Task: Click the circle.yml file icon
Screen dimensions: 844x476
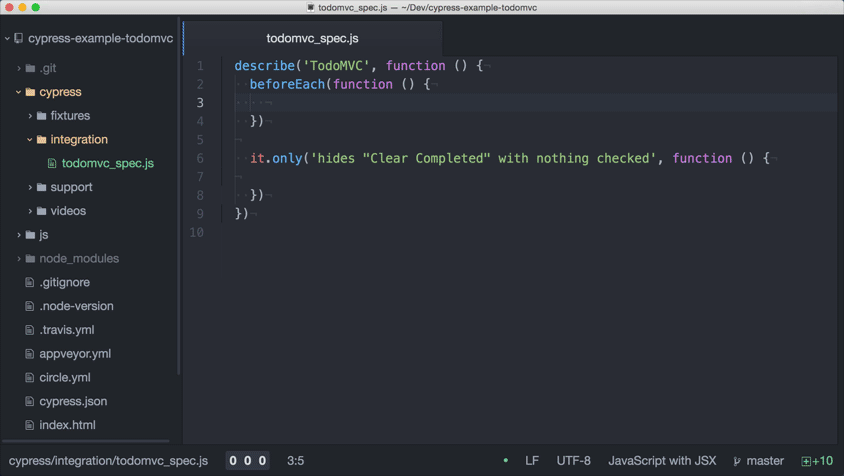Action: tap(30, 377)
